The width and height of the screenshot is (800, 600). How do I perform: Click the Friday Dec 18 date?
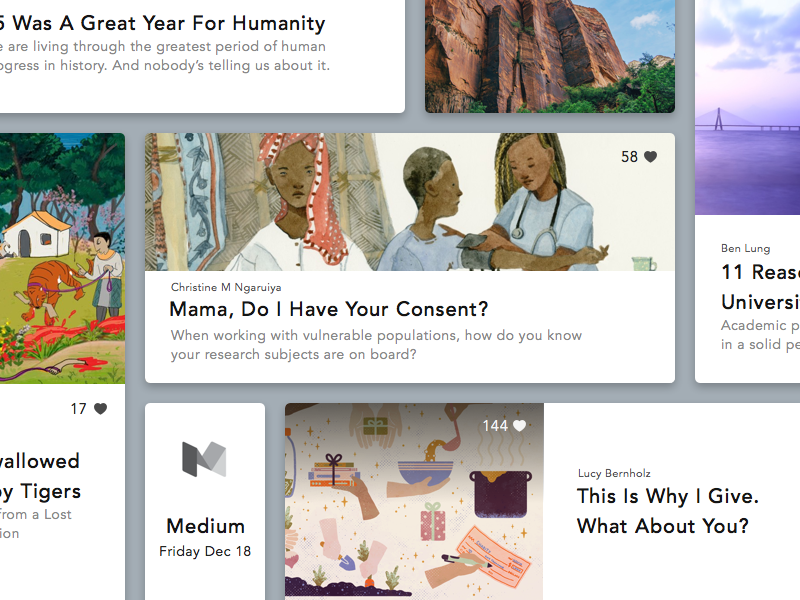(205, 551)
